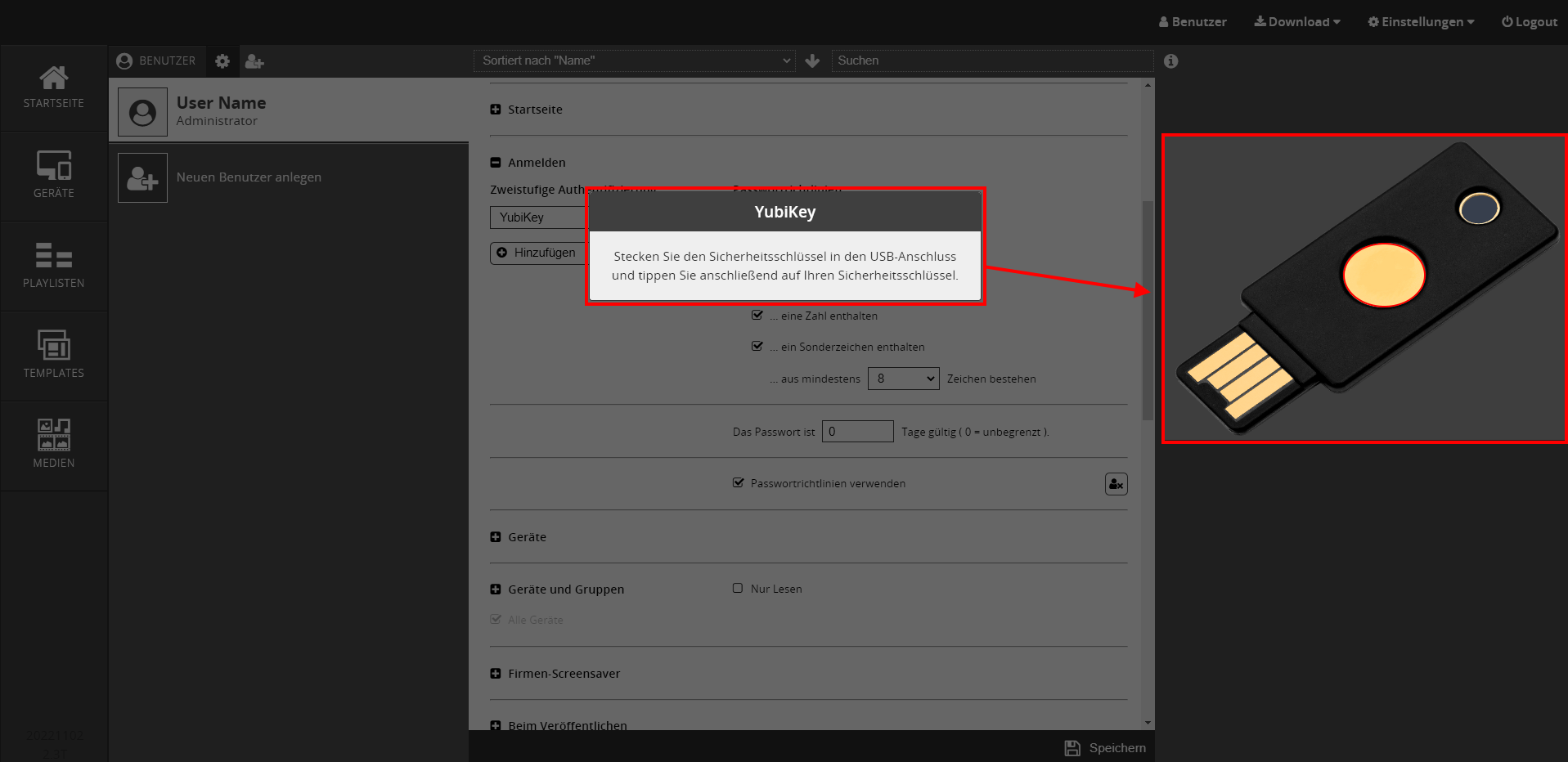Open the Download menu
1568x762 pixels.
point(1297,22)
